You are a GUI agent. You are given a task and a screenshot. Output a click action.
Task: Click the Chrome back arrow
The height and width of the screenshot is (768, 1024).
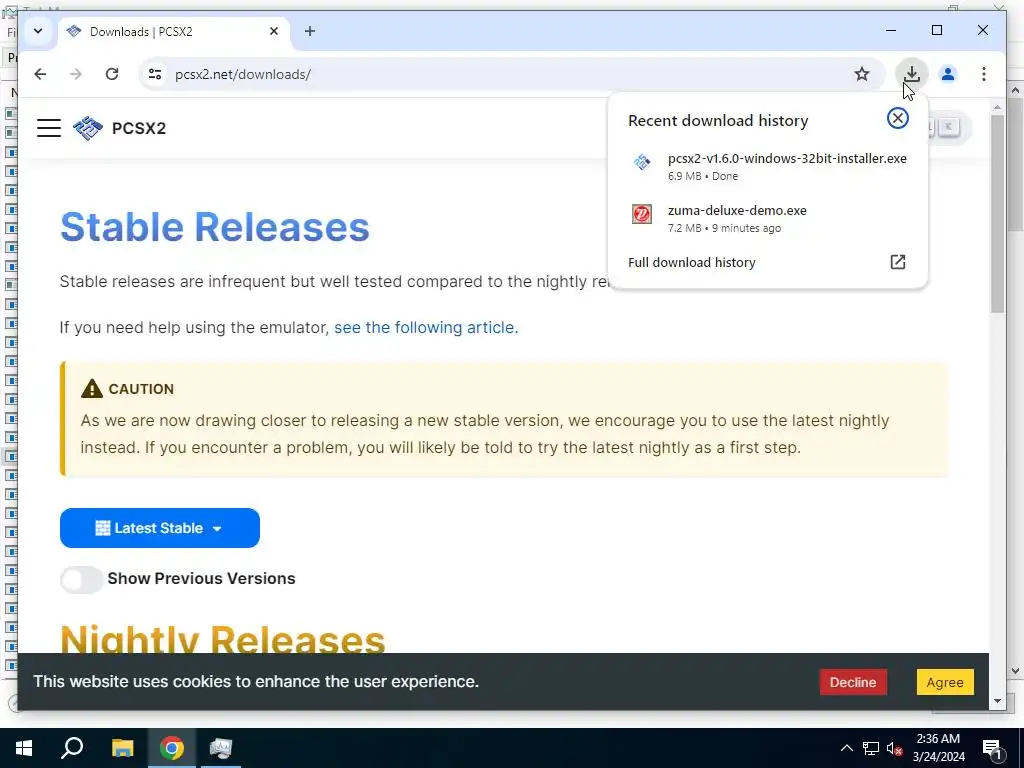[40, 74]
